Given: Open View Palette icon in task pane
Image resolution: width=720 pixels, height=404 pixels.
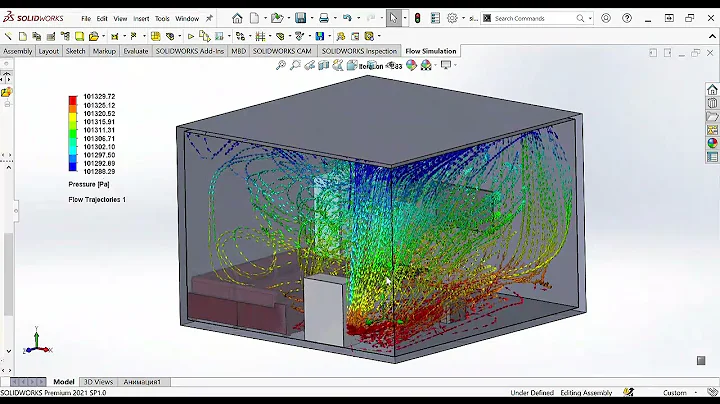Looking at the screenshot, I should point(712,130).
